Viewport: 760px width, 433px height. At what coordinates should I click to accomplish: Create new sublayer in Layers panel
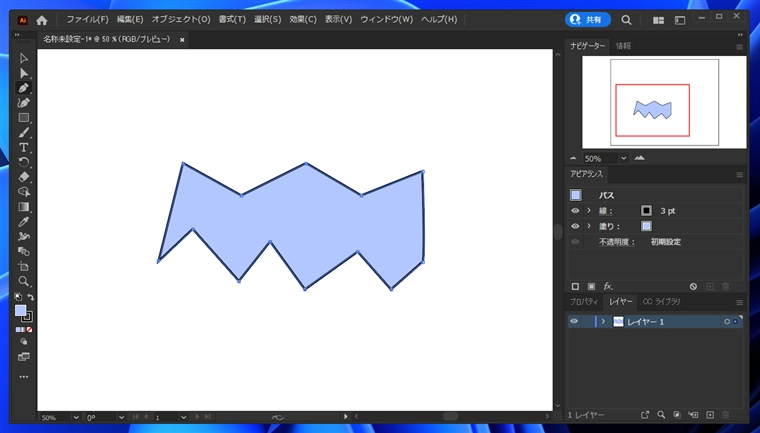[x=694, y=415]
